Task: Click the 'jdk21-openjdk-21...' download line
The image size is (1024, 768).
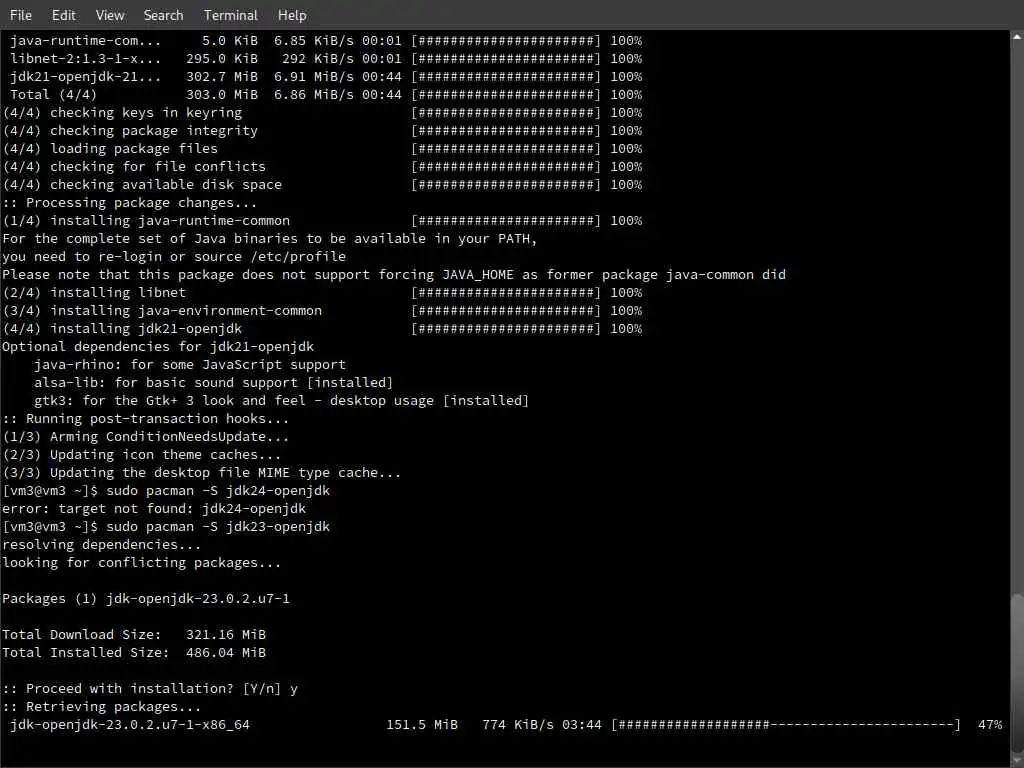Action: pos(327,76)
